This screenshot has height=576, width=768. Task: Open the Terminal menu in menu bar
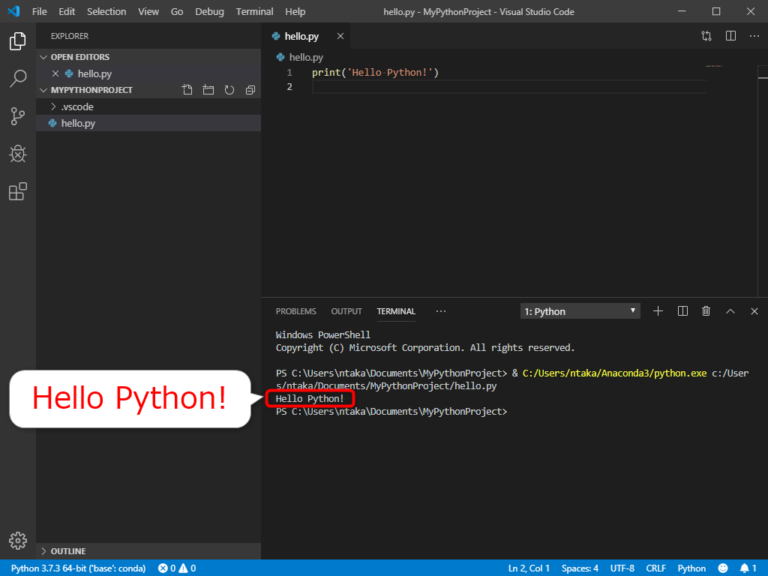tap(254, 11)
